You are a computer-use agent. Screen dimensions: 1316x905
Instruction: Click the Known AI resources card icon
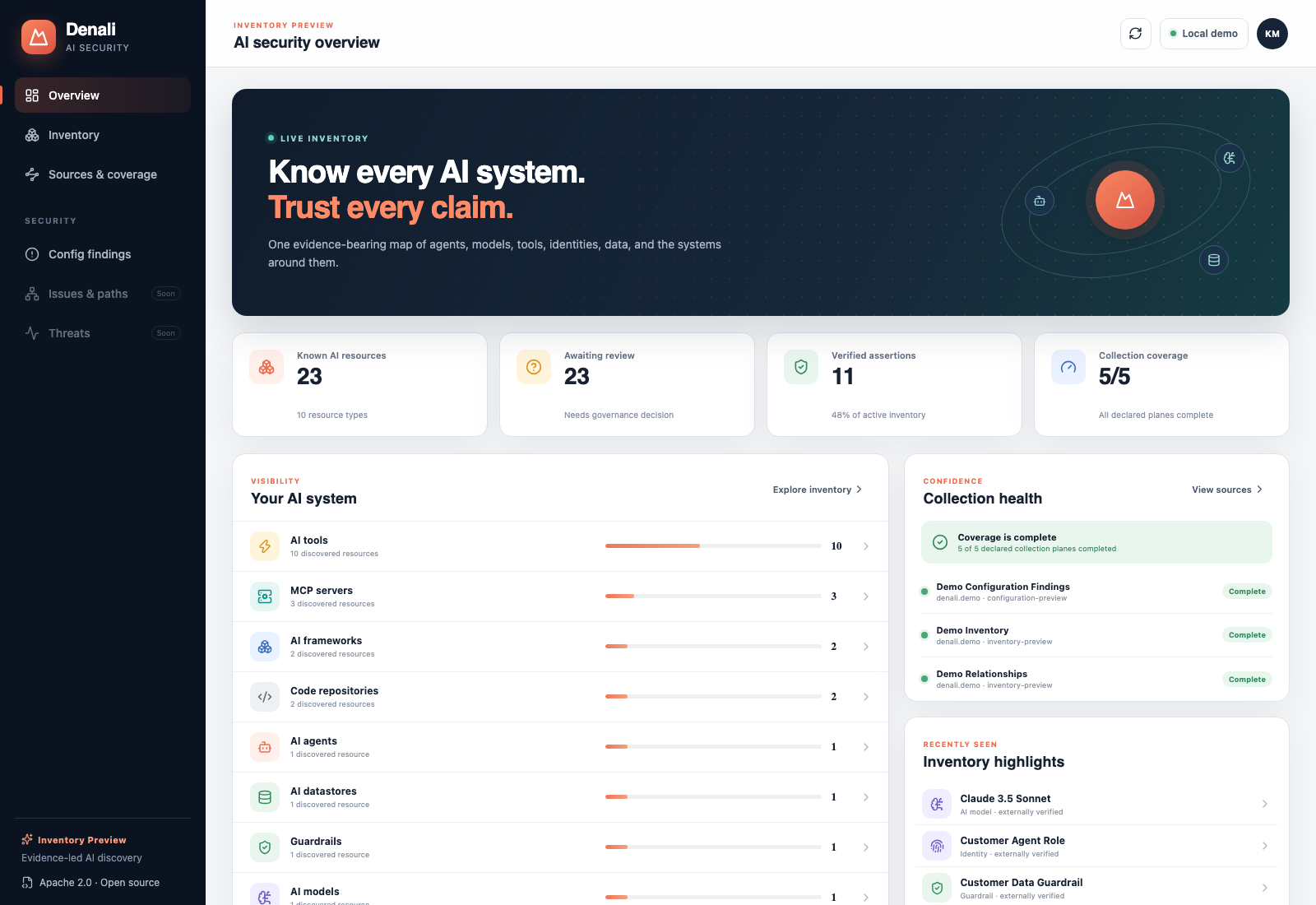tap(266, 367)
